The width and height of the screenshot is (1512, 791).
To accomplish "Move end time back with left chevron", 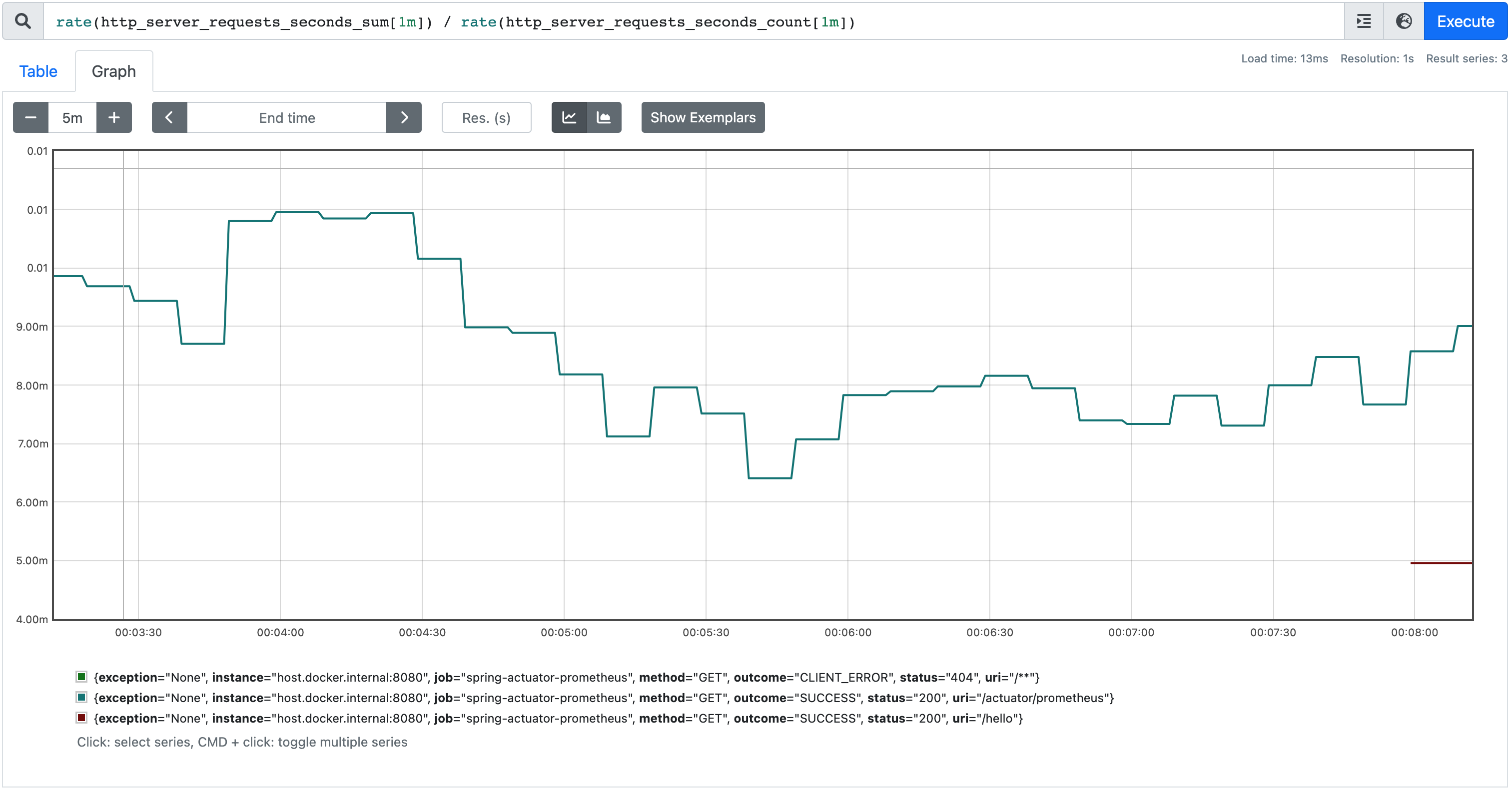I will [169, 117].
